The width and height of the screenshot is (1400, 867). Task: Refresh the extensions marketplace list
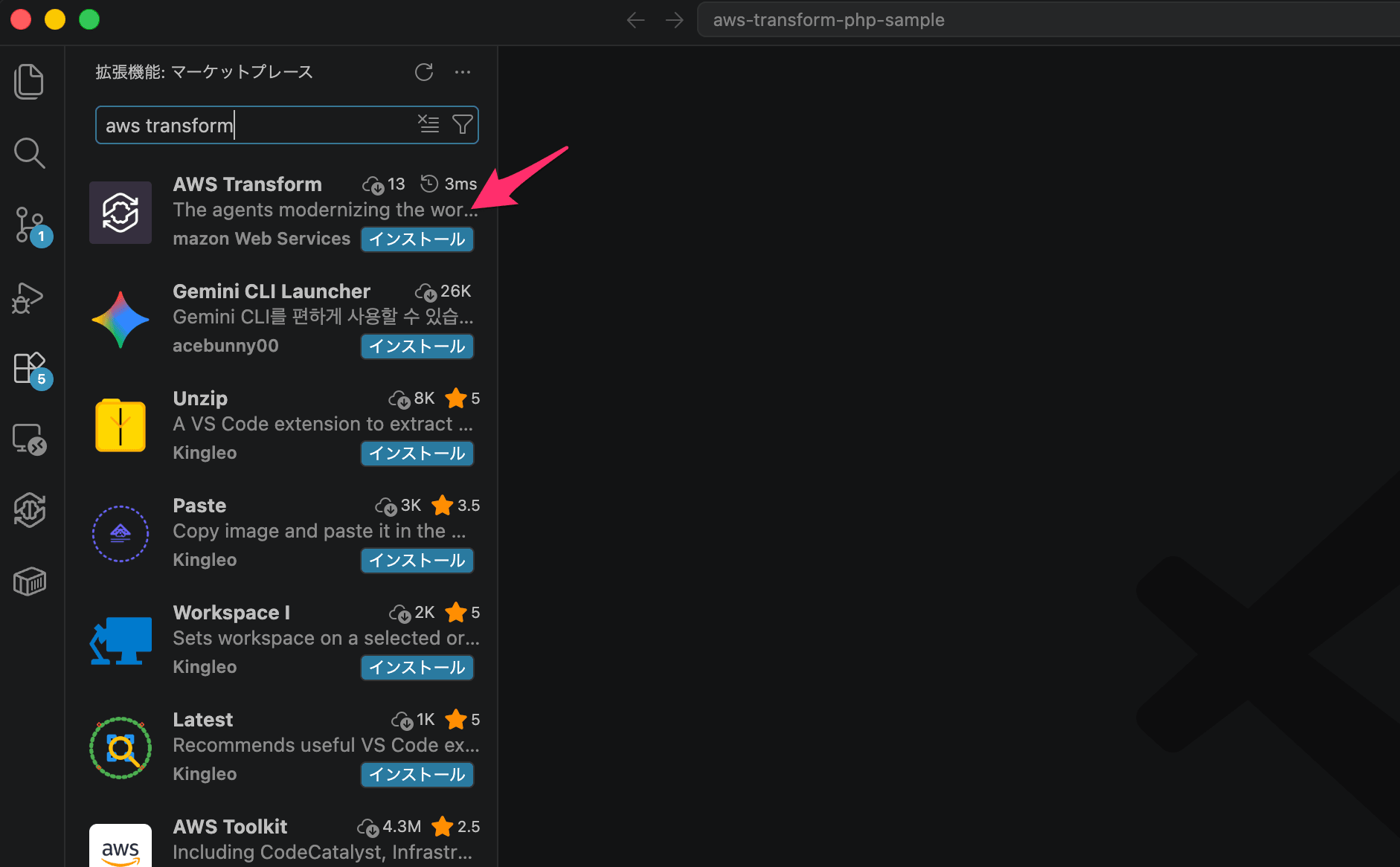[x=424, y=72]
